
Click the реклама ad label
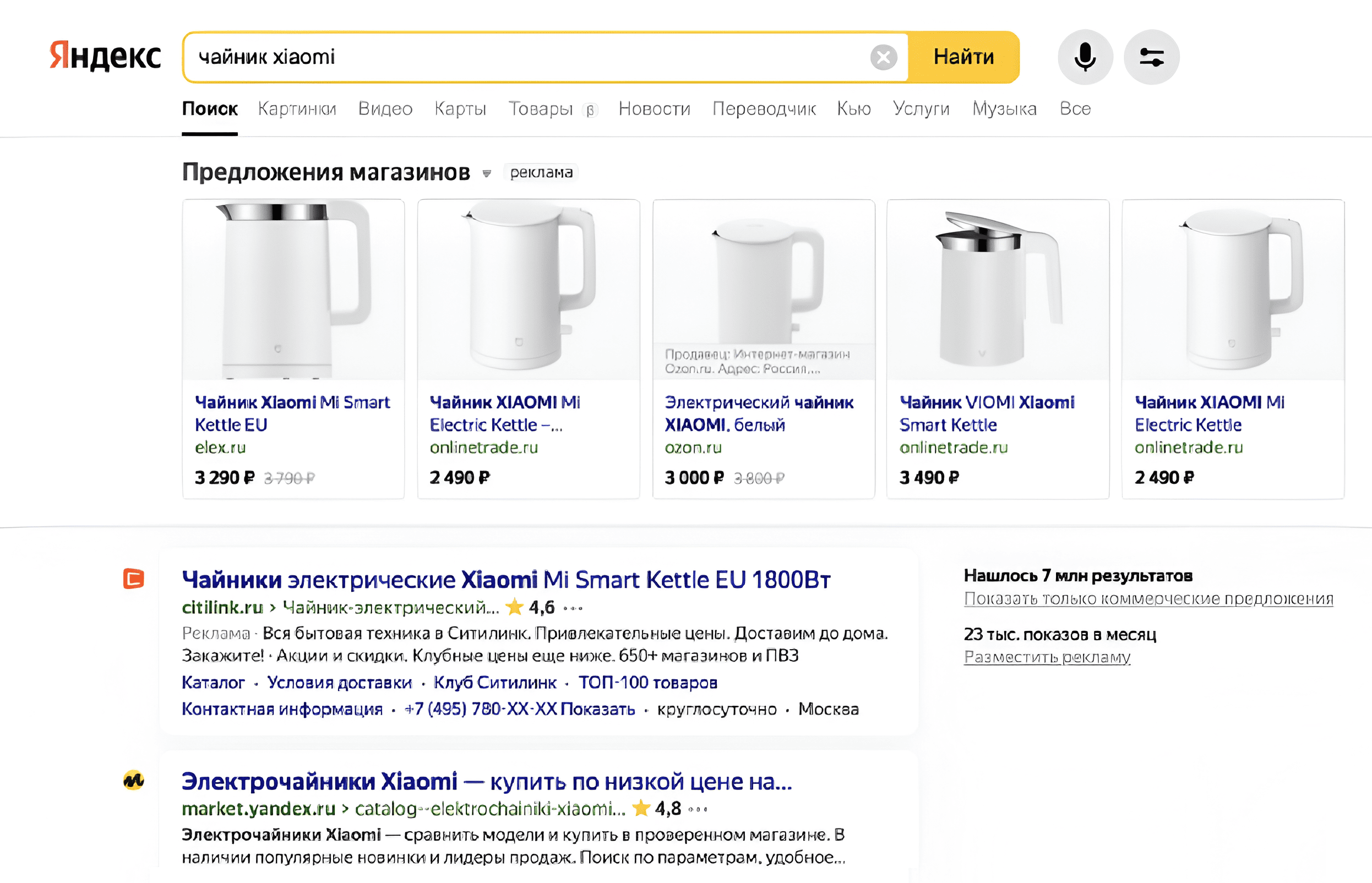click(x=541, y=173)
